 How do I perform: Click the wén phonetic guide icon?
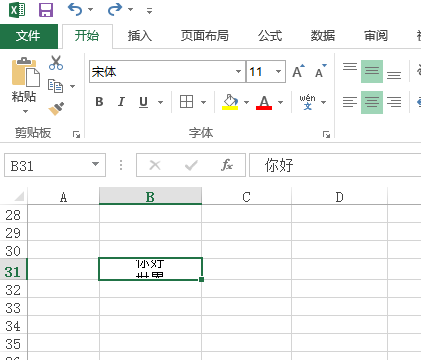307,102
